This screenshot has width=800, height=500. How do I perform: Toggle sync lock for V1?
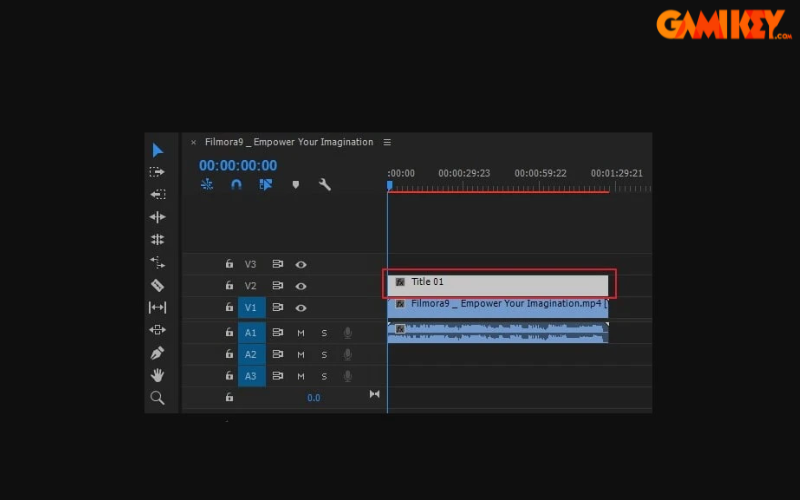278,307
